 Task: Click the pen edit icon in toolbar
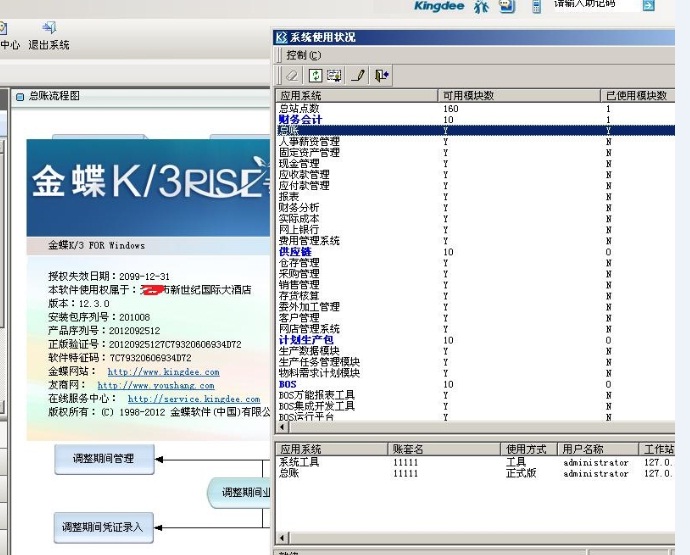click(x=359, y=75)
